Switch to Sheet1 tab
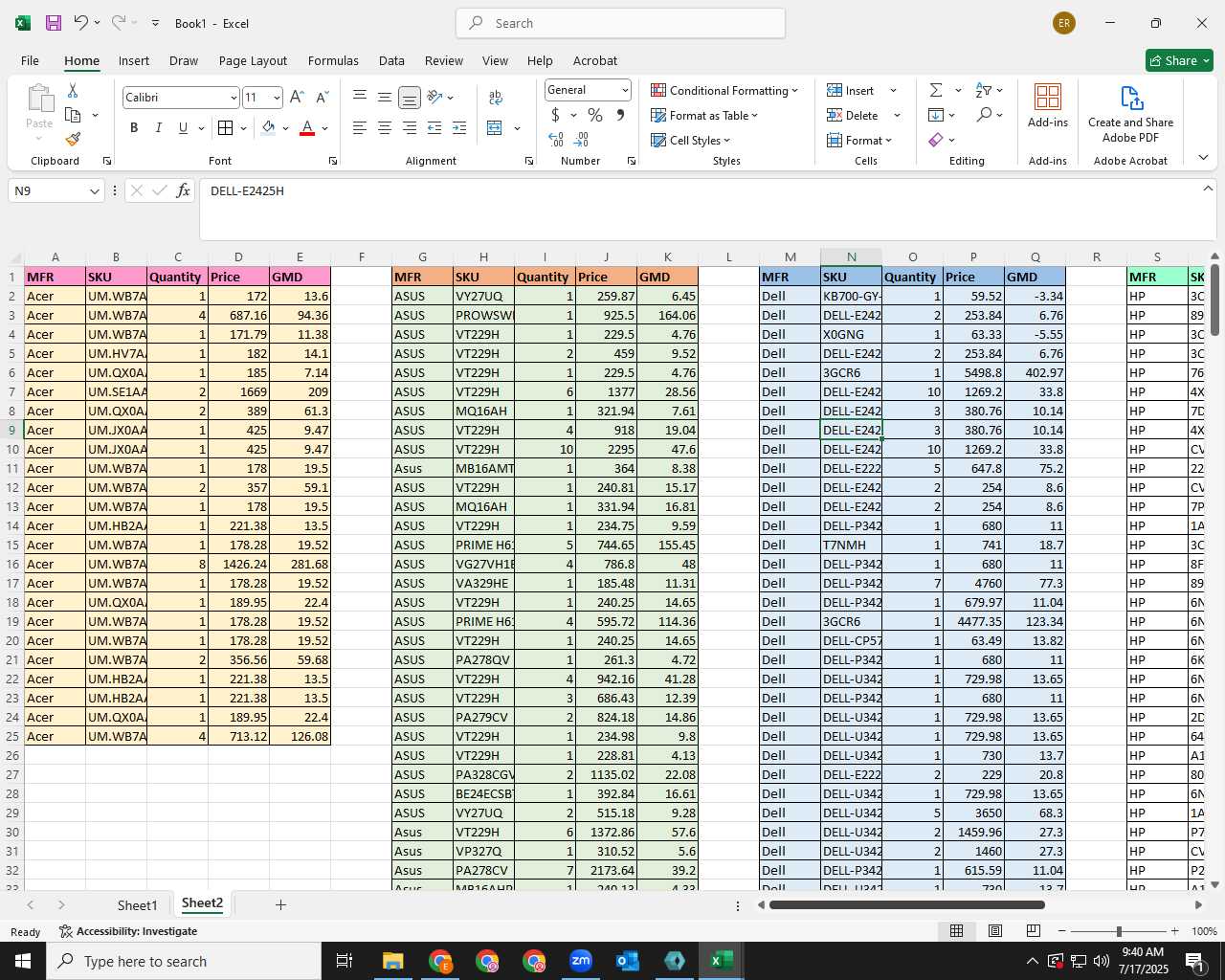The width and height of the screenshot is (1225, 980). coord(137,904)
